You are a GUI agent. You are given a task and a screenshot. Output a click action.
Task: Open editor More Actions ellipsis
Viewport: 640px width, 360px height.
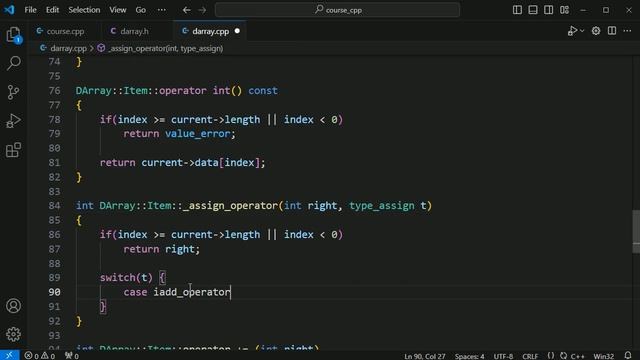[x=627, y=31]
